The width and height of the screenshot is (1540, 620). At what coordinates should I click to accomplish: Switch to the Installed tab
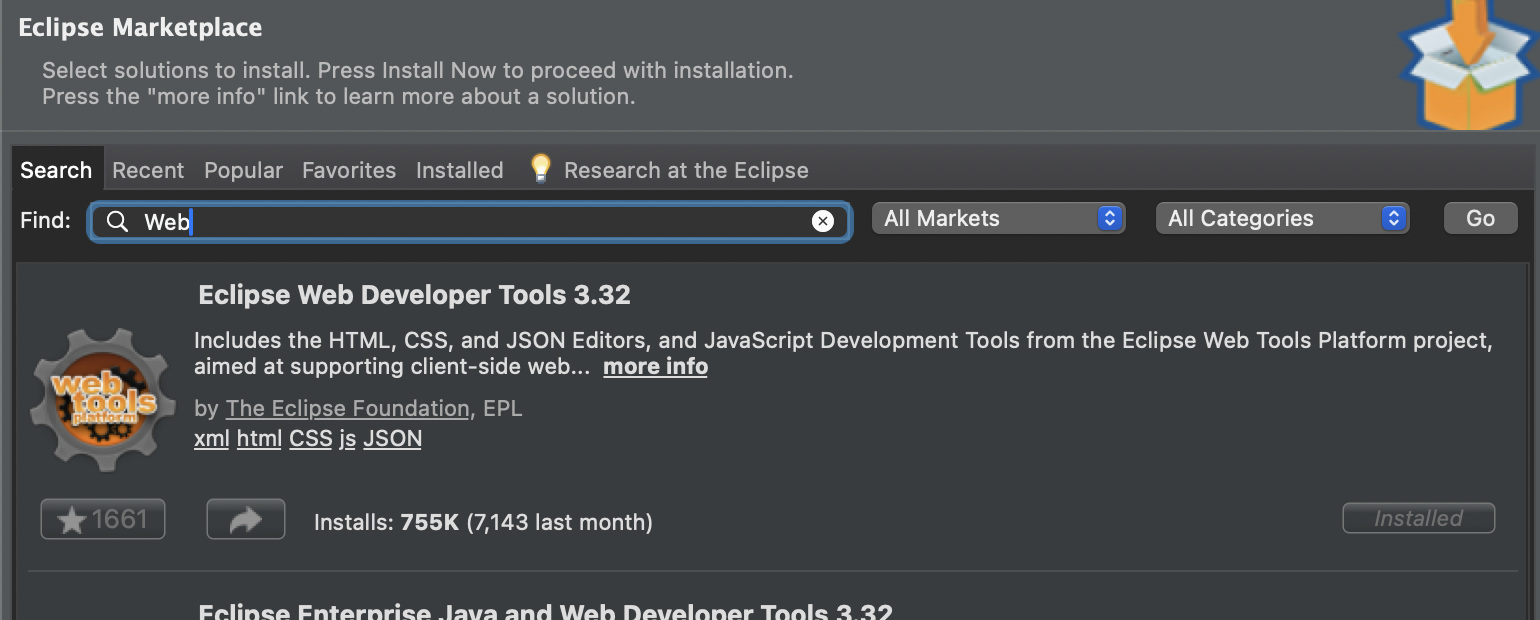[460, 170]
